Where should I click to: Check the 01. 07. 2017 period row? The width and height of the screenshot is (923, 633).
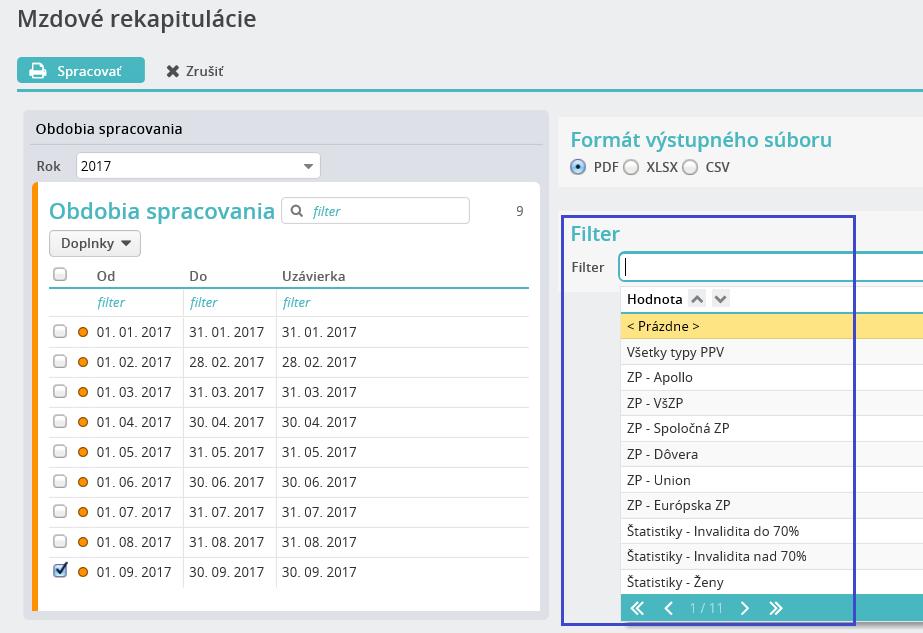[60, 511]
